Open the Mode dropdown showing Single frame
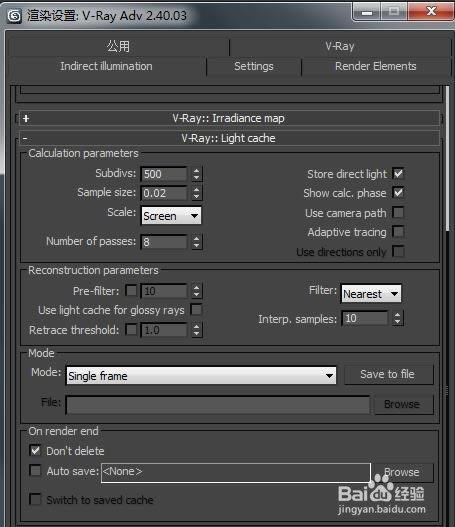 [x=201, y=375]
